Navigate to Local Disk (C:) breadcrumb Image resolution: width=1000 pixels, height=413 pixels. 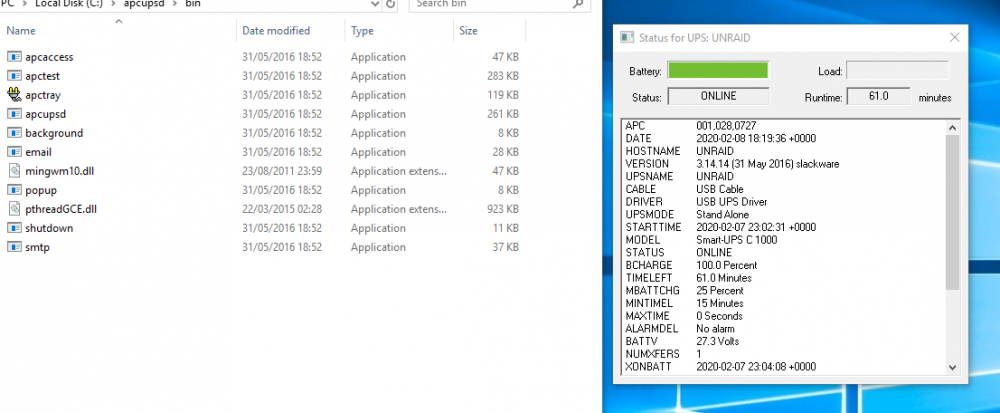(70, 4)
